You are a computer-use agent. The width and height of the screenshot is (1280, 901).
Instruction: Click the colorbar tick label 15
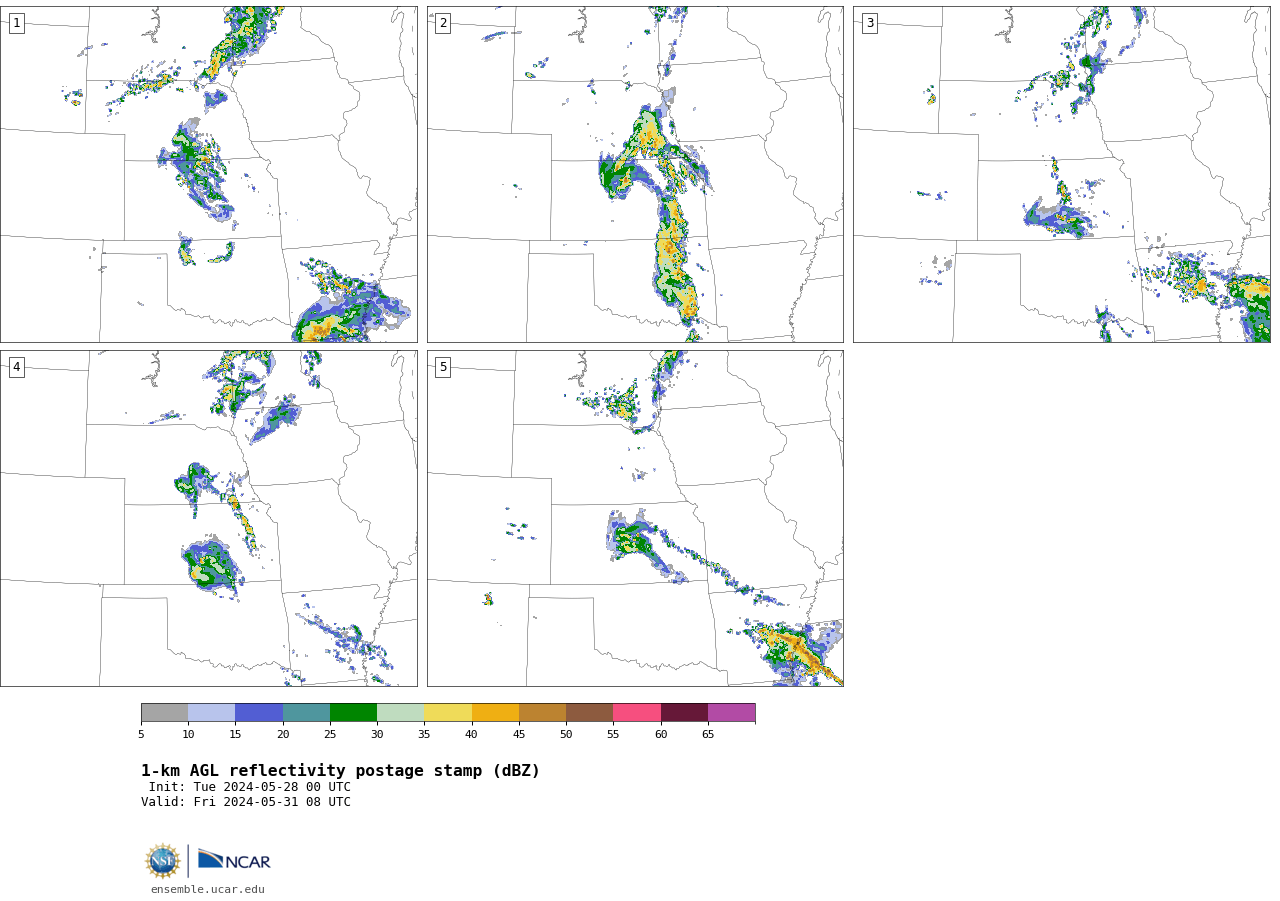tap(235, 735)
